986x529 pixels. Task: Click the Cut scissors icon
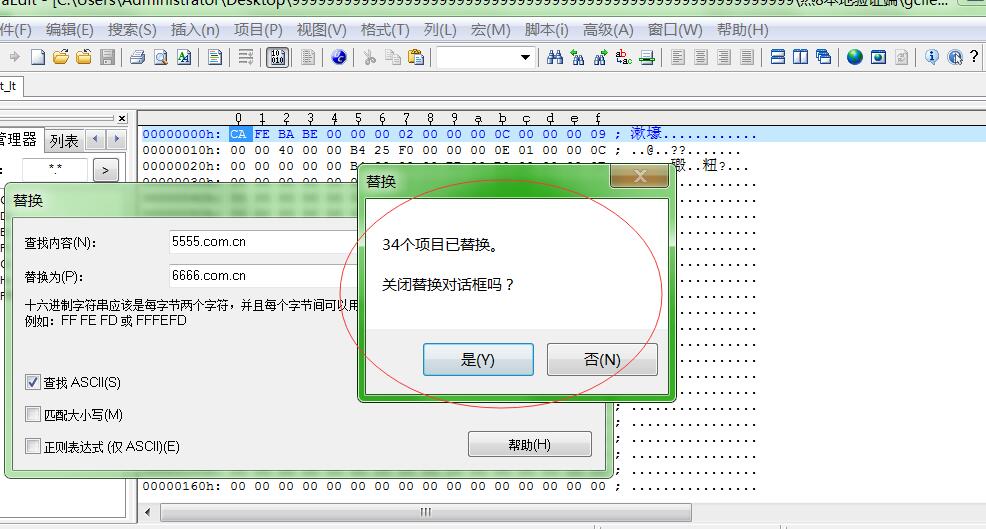coord(369,58)
